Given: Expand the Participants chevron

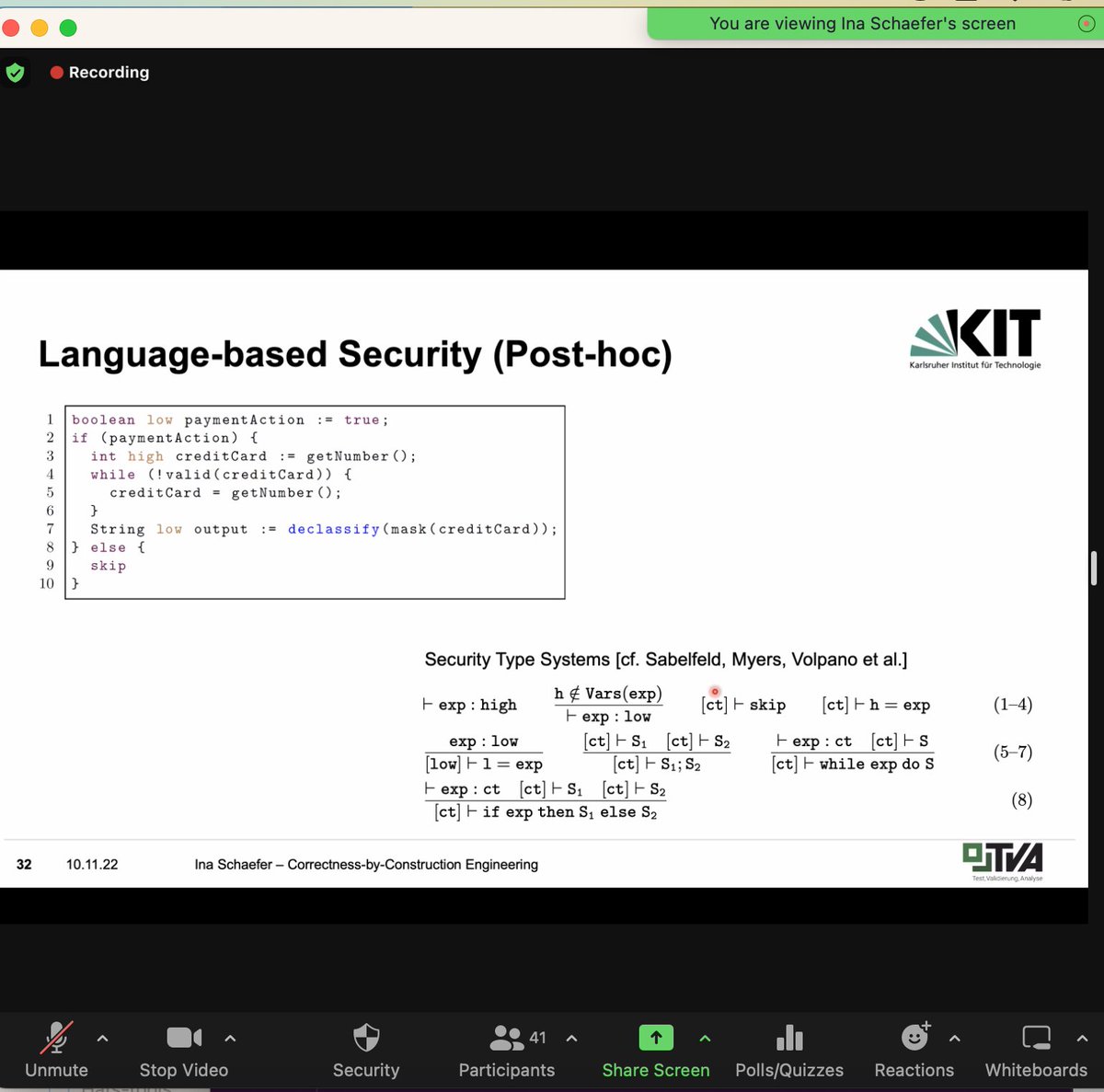Looking at the screenshot, I should 571,1038.
